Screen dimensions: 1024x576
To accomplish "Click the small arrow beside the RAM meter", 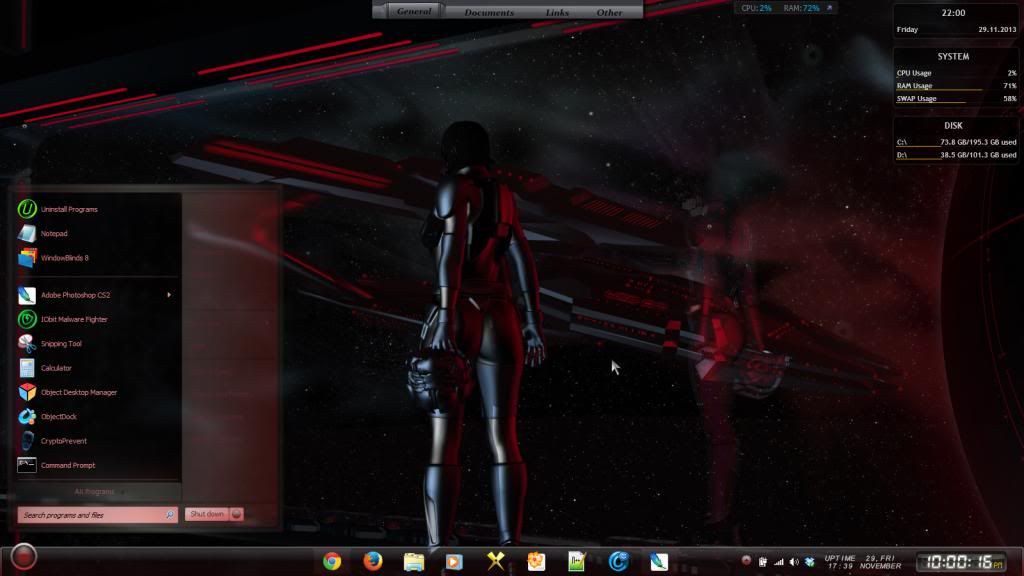I will (830, 8).
